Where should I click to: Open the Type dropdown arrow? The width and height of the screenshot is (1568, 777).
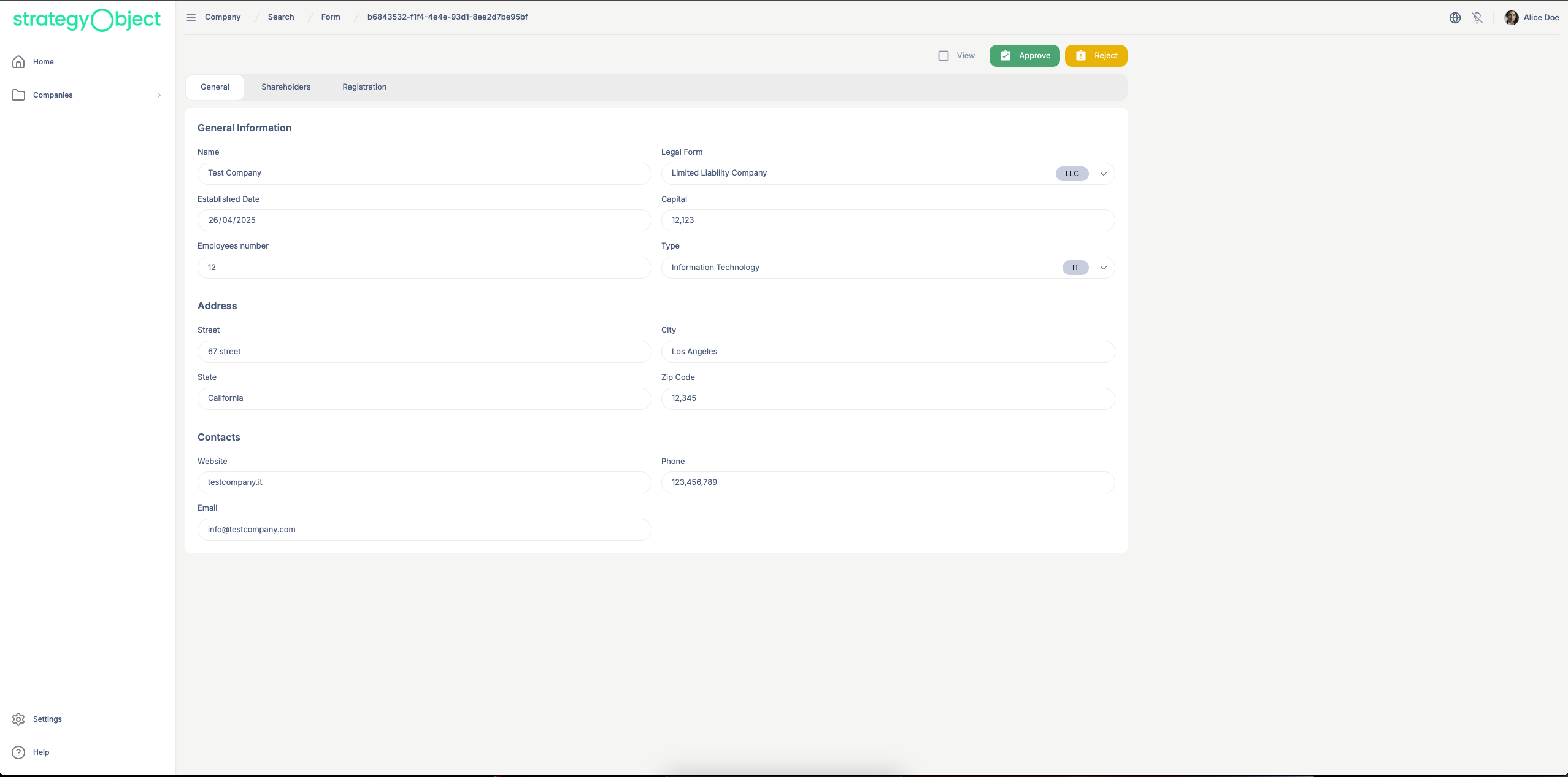point(1103,268)
